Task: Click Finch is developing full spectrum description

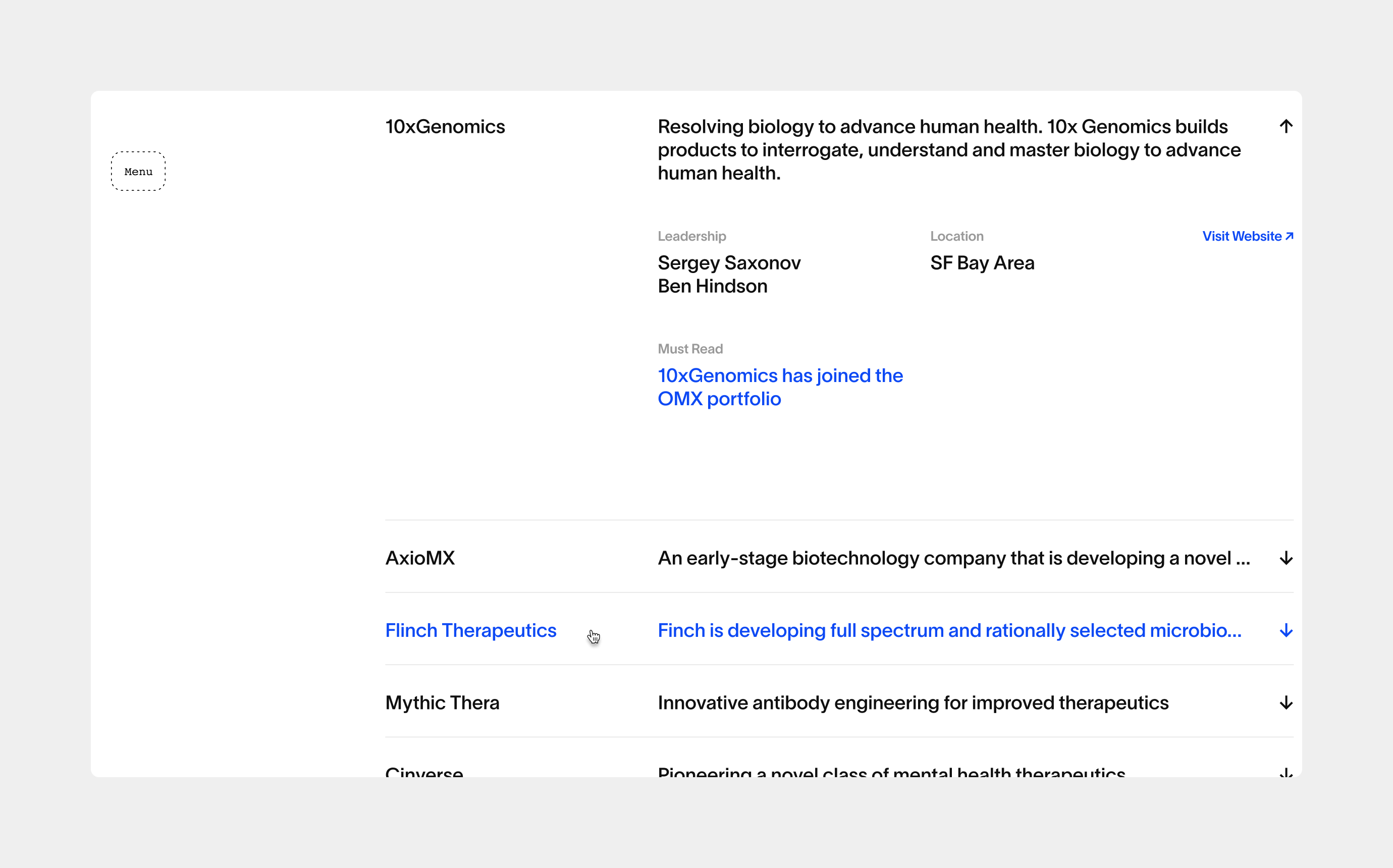Action: click(x=949, y=630)
